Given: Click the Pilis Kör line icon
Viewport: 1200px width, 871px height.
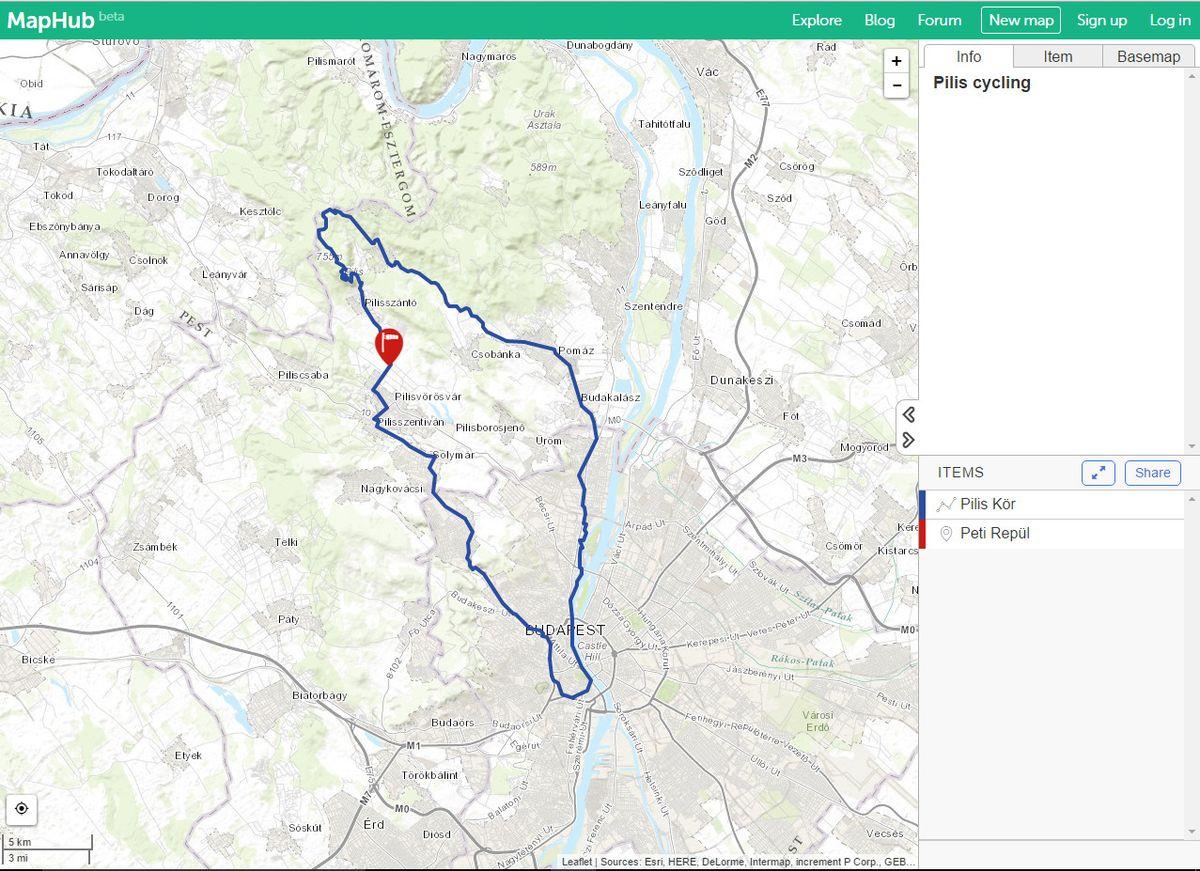Looking at the screenshot, I should [946, 504].
